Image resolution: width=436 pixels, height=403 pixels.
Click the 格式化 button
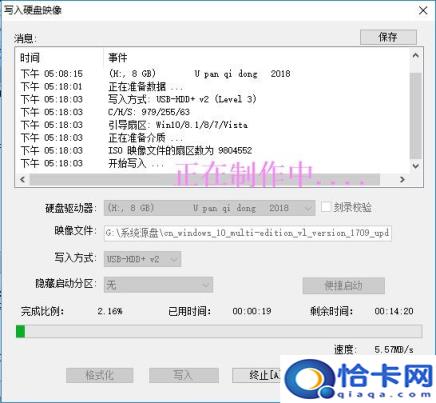pyautogui.click(x=100, y=375)
